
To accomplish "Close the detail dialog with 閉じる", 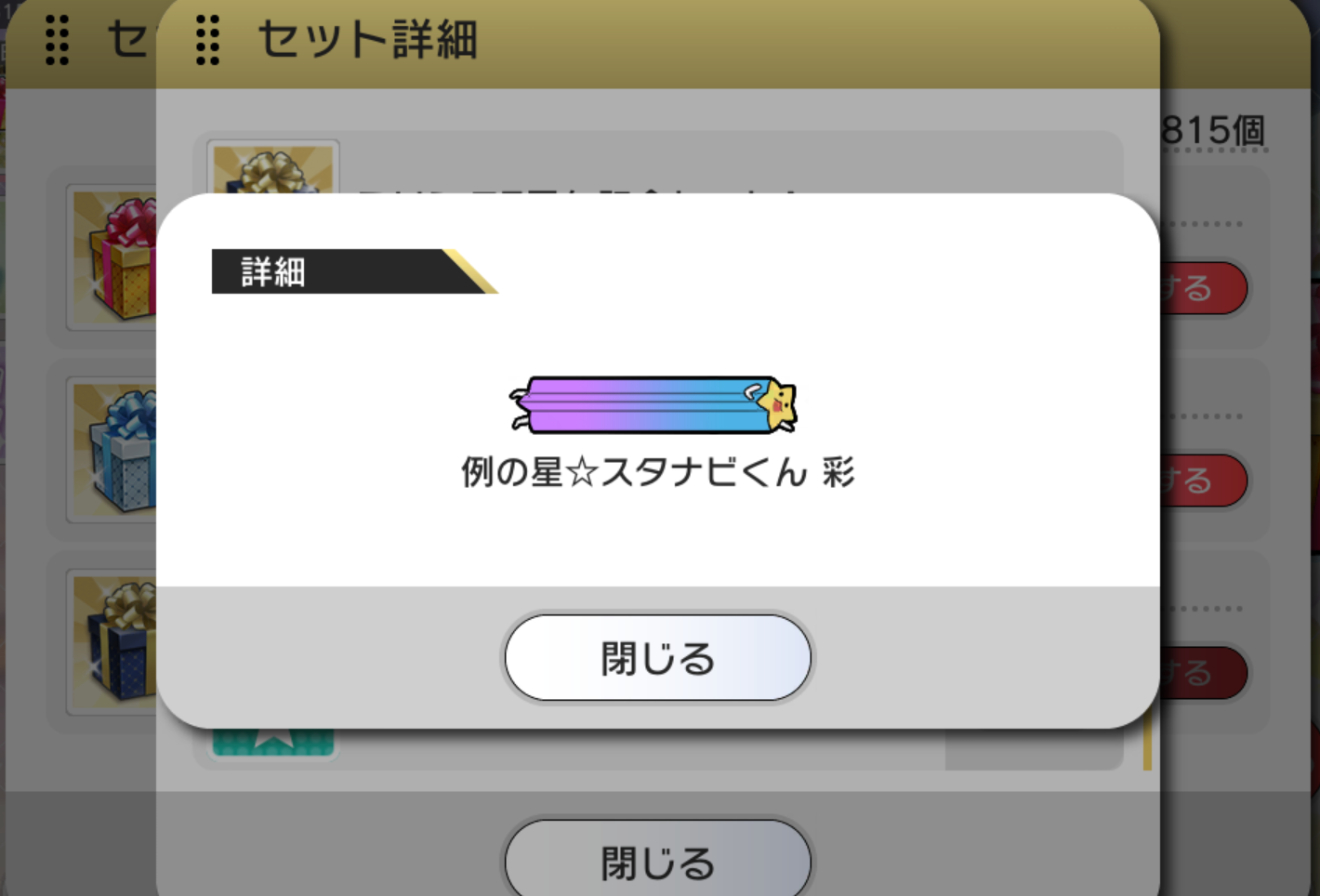I will coord(658,657).
